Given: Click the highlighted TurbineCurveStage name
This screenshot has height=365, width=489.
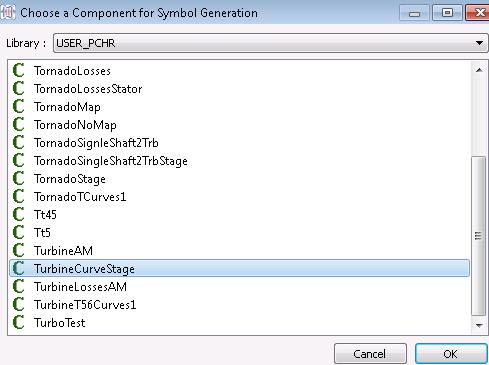Looking at the screenshot, I should pyautogui.click(x=84, y=269).
